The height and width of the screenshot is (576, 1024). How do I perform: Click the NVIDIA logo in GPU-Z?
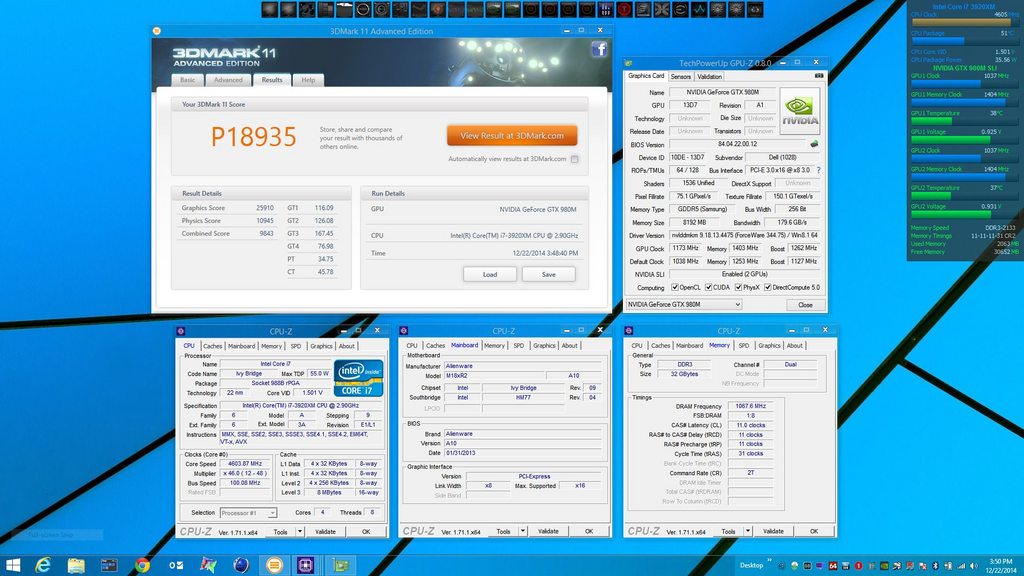coord(800,112)
